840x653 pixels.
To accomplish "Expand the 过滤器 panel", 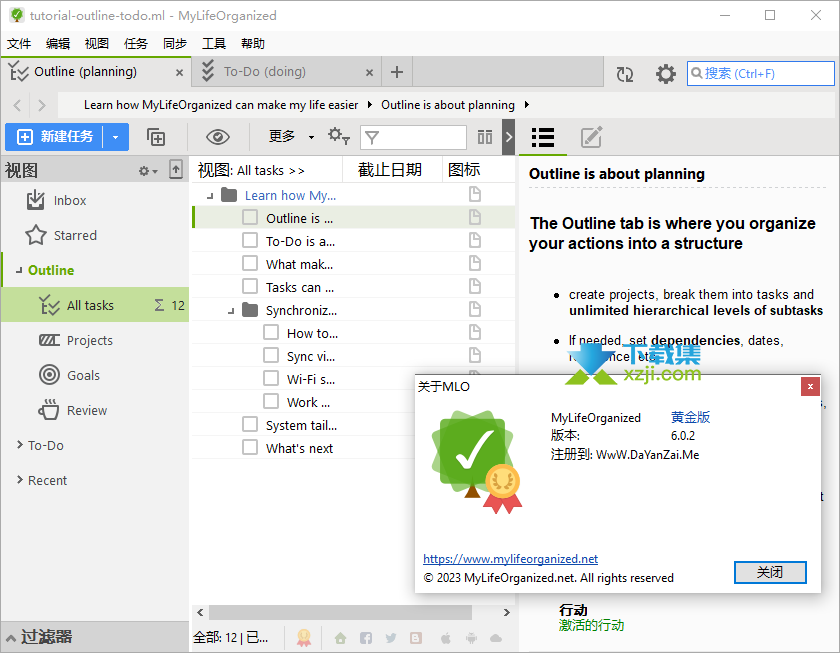I will 11,637.
